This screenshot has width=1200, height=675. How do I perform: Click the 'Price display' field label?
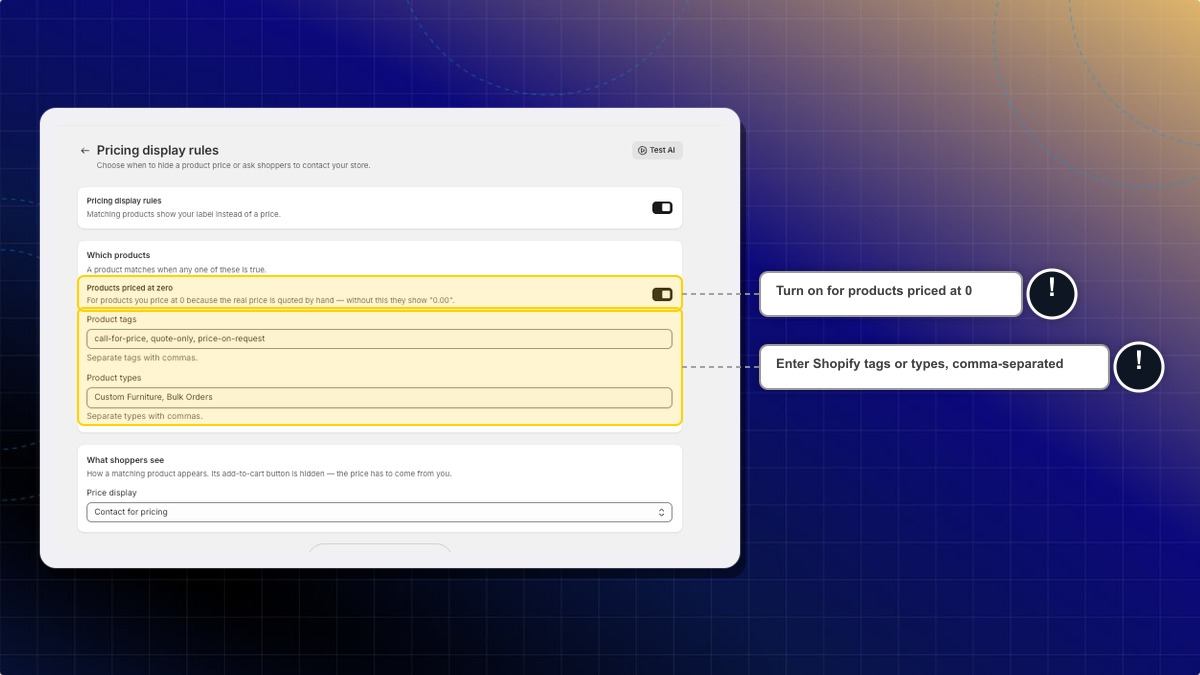click(112, 493)
